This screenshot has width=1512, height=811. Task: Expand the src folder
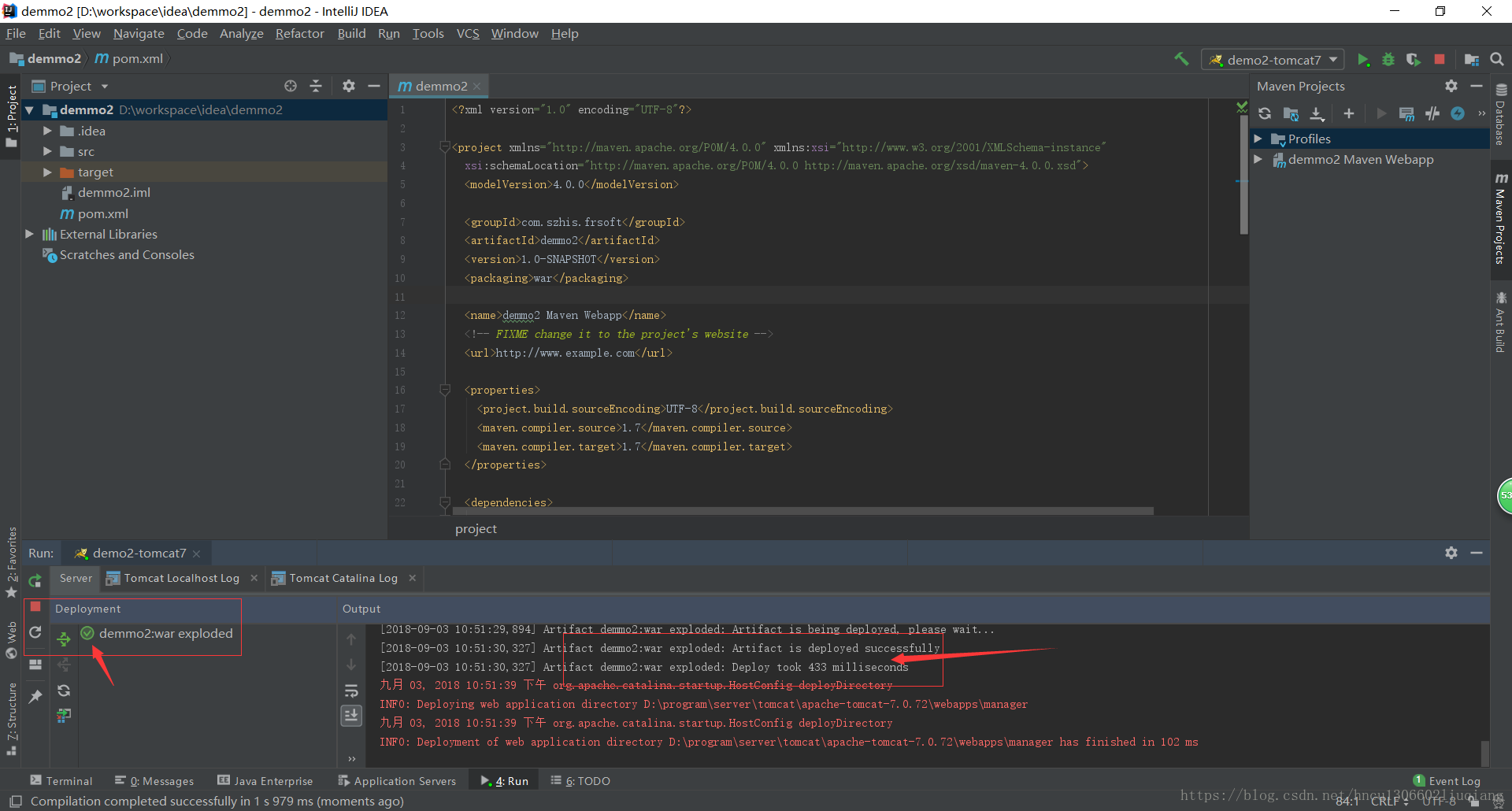pos(47,151)
